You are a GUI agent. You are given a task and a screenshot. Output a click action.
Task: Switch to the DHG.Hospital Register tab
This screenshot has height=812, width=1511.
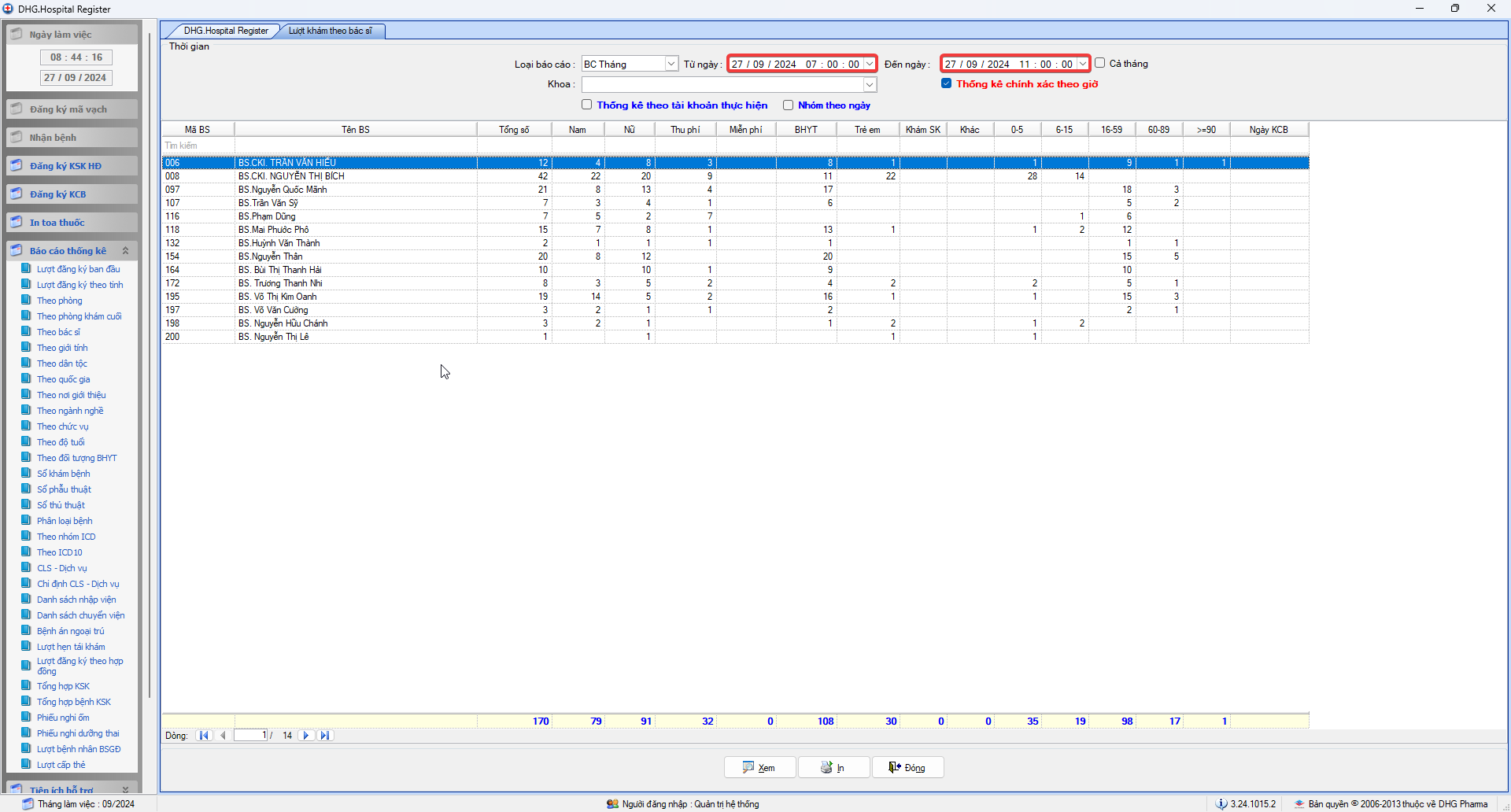[x=226, y=31]
